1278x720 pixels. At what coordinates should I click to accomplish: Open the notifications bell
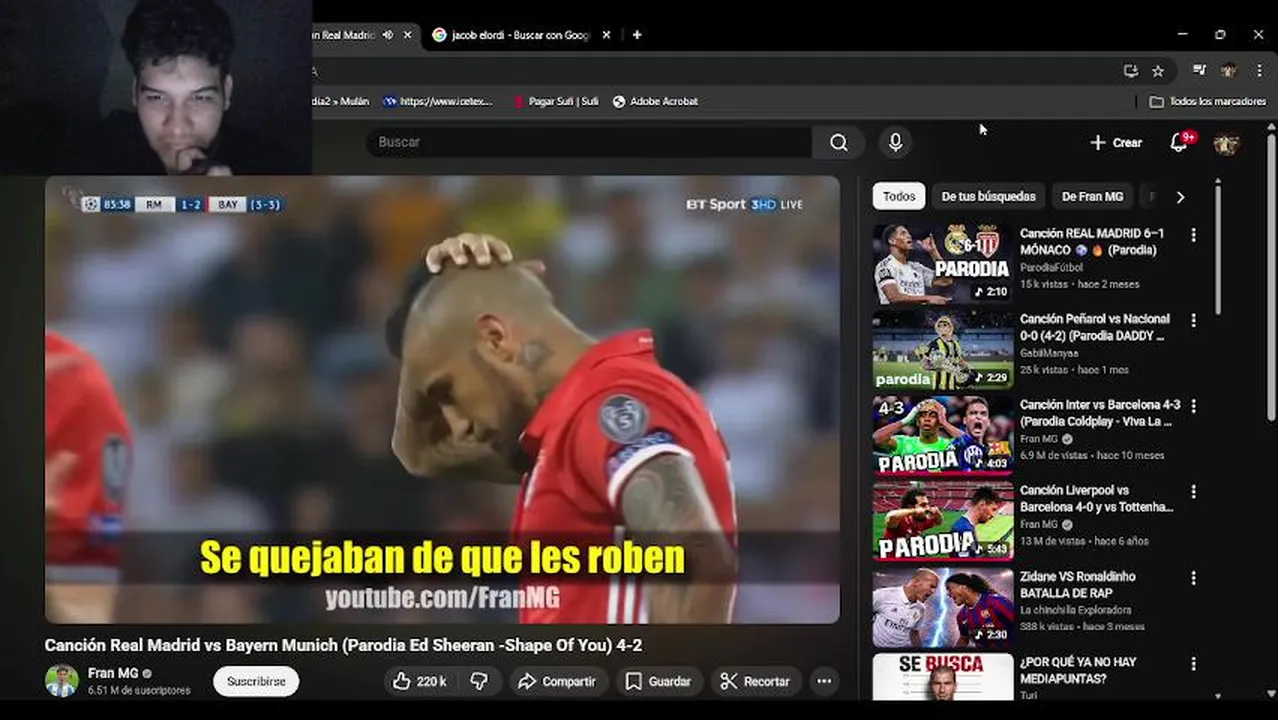point(1179,143)
